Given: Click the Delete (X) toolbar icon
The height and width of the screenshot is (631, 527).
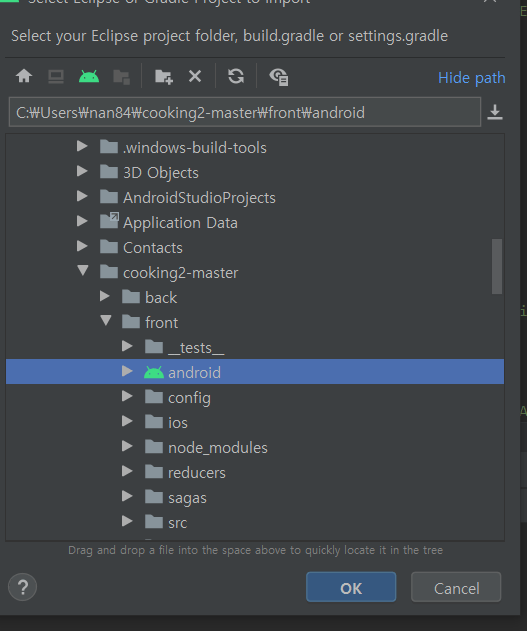Looking at the screenshot, I should tap(195, 76).
